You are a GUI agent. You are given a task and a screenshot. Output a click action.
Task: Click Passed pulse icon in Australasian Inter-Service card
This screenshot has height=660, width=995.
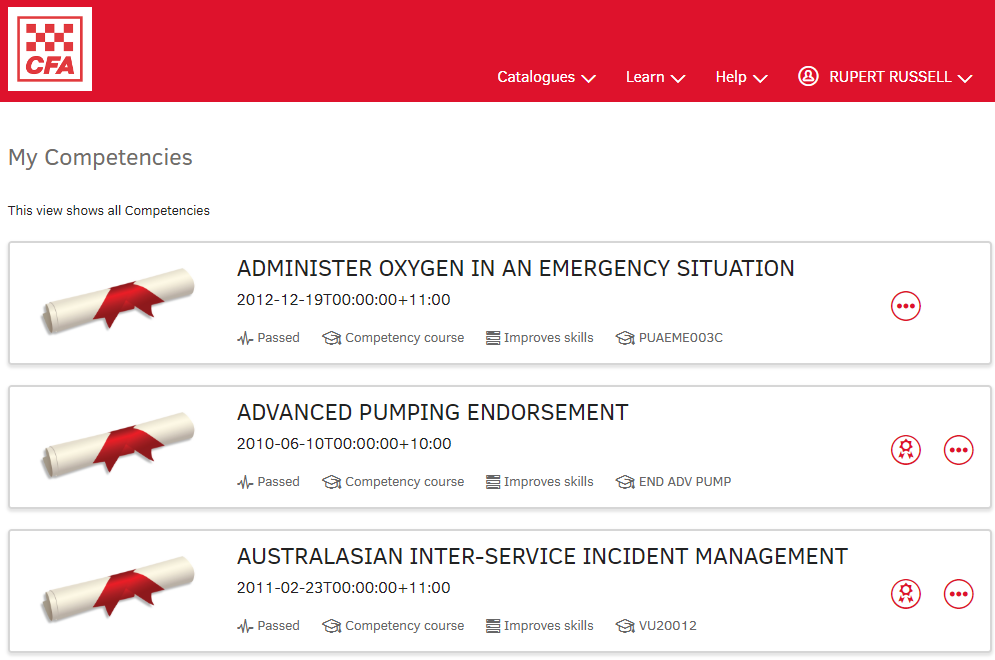tap(245, 626)
